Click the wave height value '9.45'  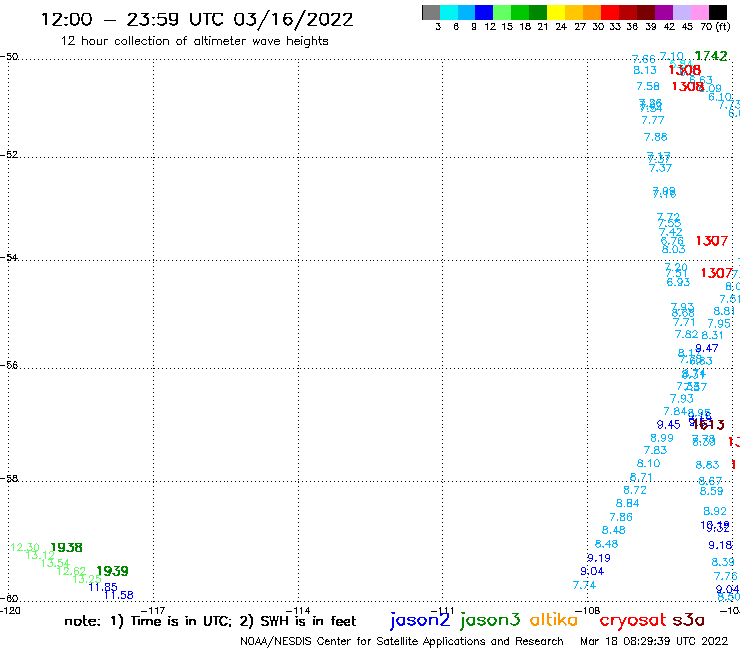[x=669, y=425]
